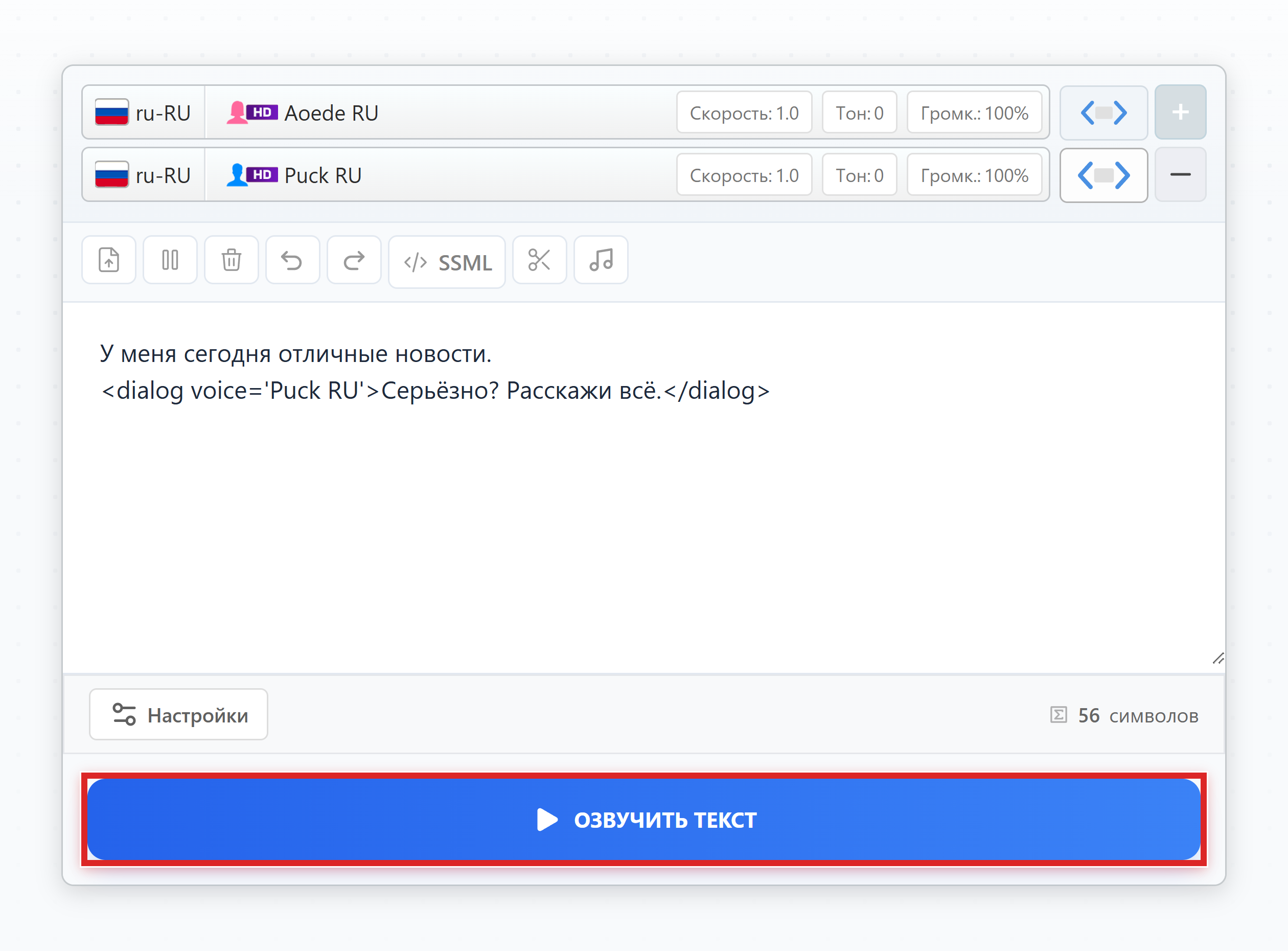This screenshot has height=951, width=1288.
Task: Set the Громк. volume for Puck RU
Action: (974, 175)
